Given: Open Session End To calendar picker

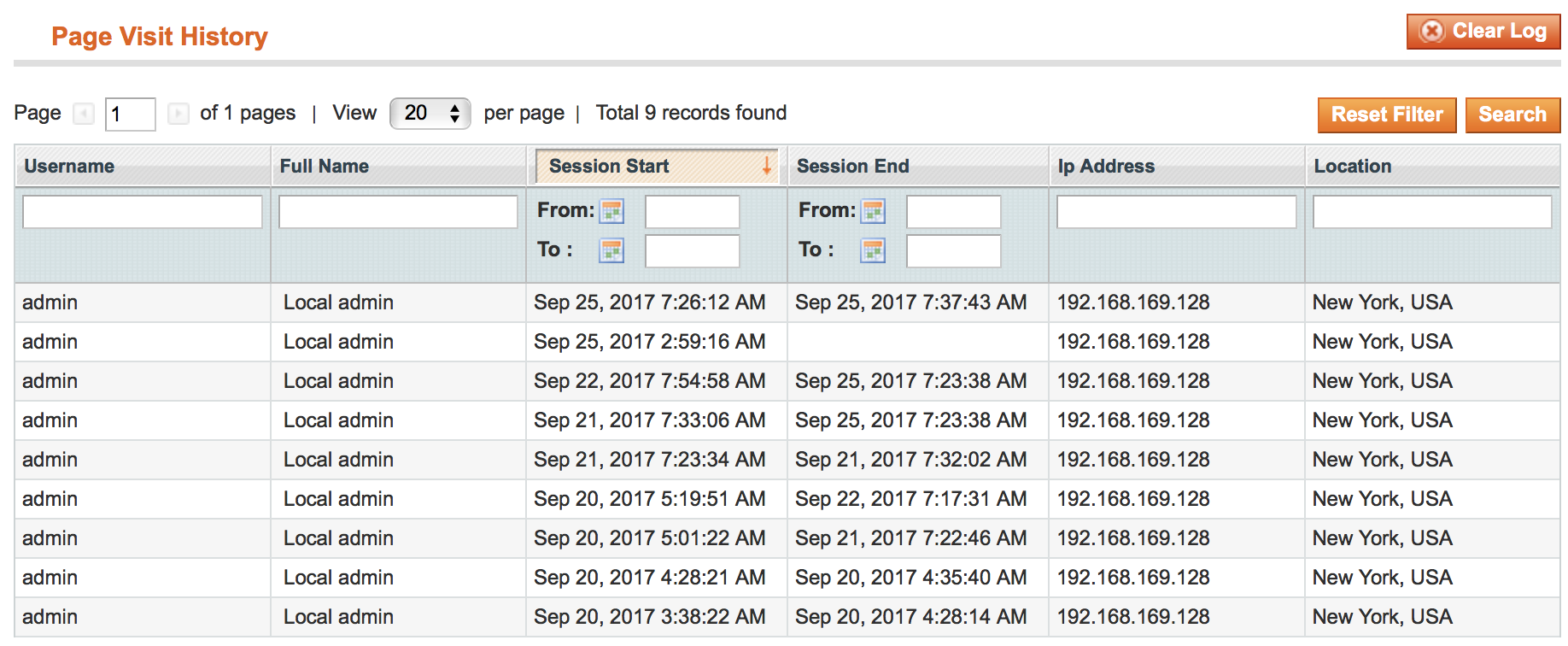Looking at the screenshot, I should tap(873, 250).
